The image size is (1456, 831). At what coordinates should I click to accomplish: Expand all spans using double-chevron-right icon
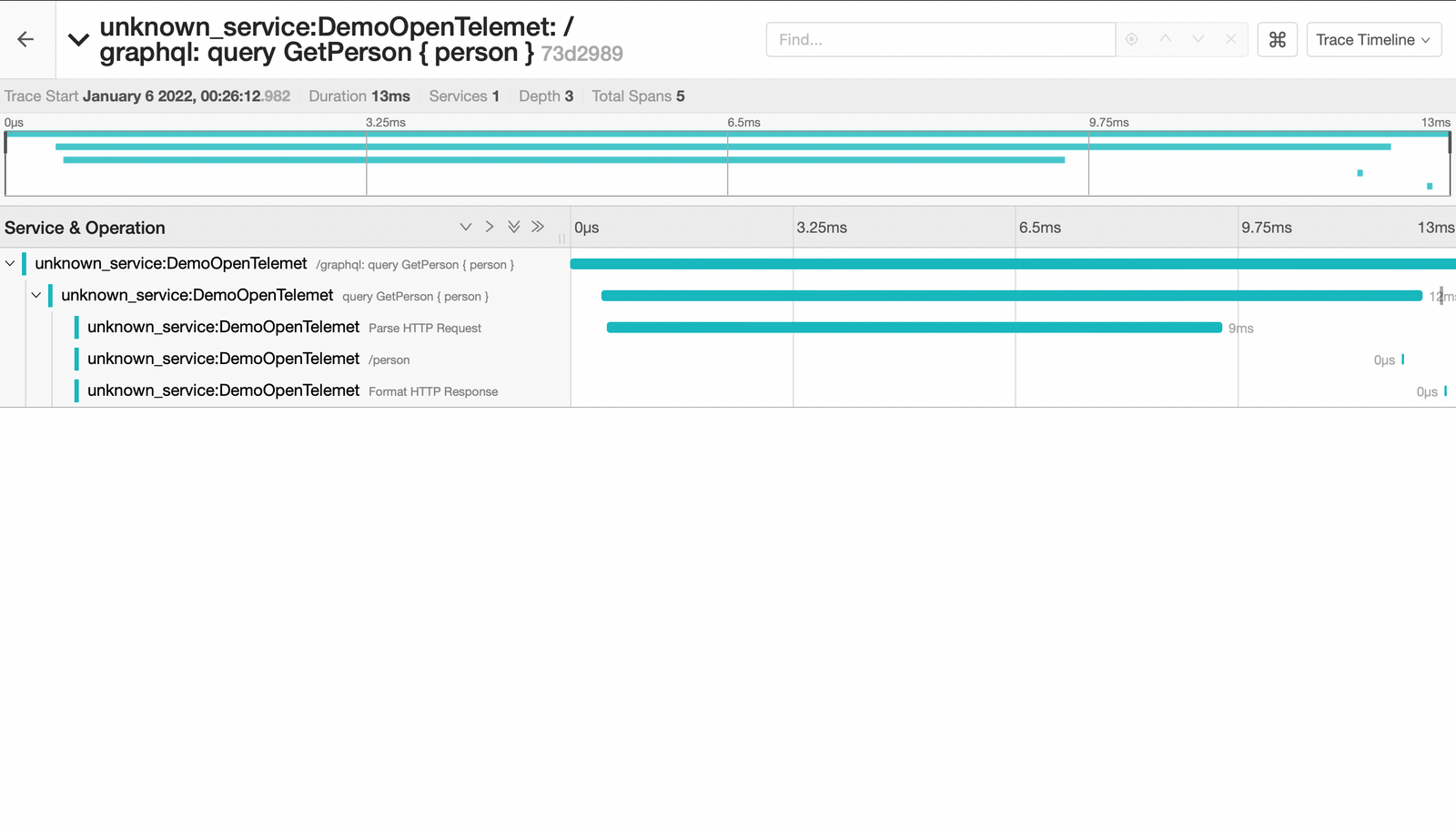(538, 226)
